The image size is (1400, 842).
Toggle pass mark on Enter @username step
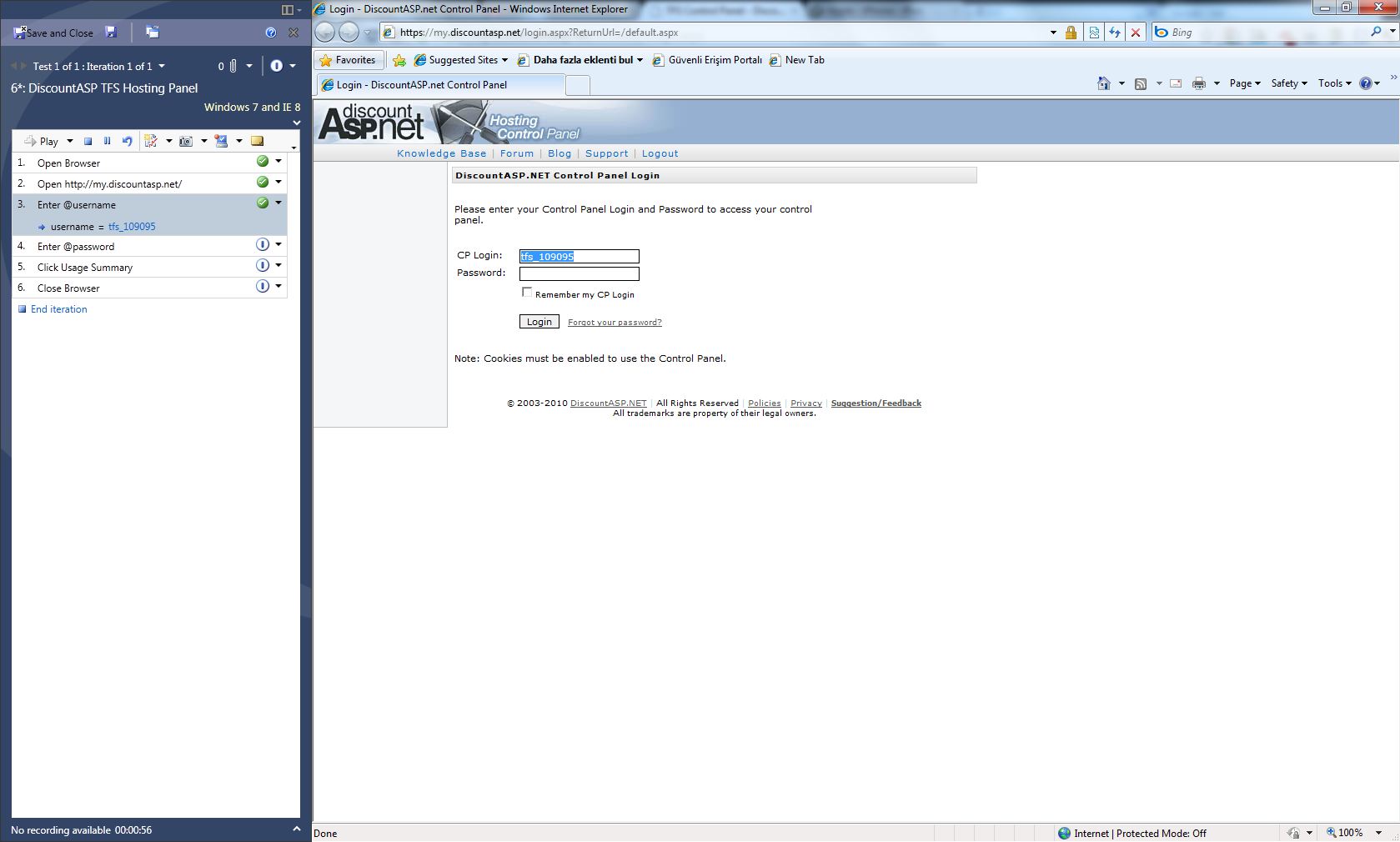click(x=263, y=203)
